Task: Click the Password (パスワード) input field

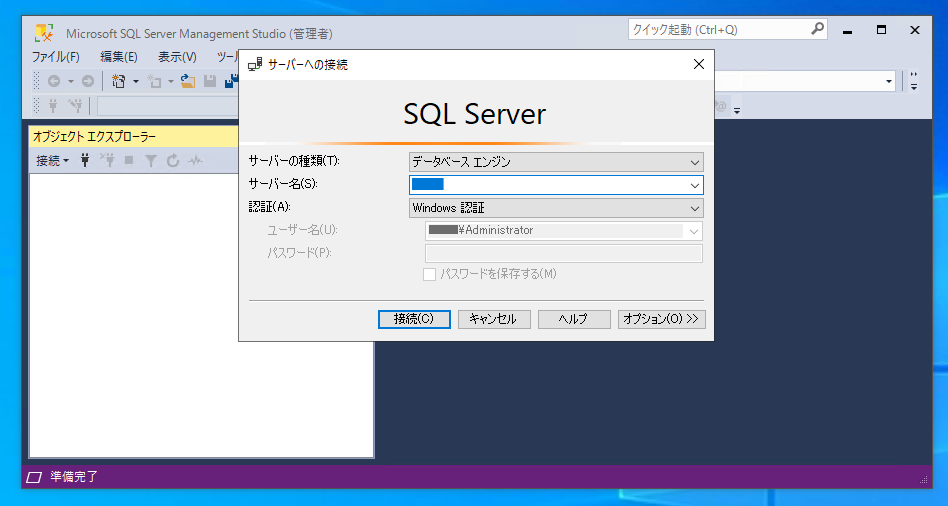Action: 564,253
